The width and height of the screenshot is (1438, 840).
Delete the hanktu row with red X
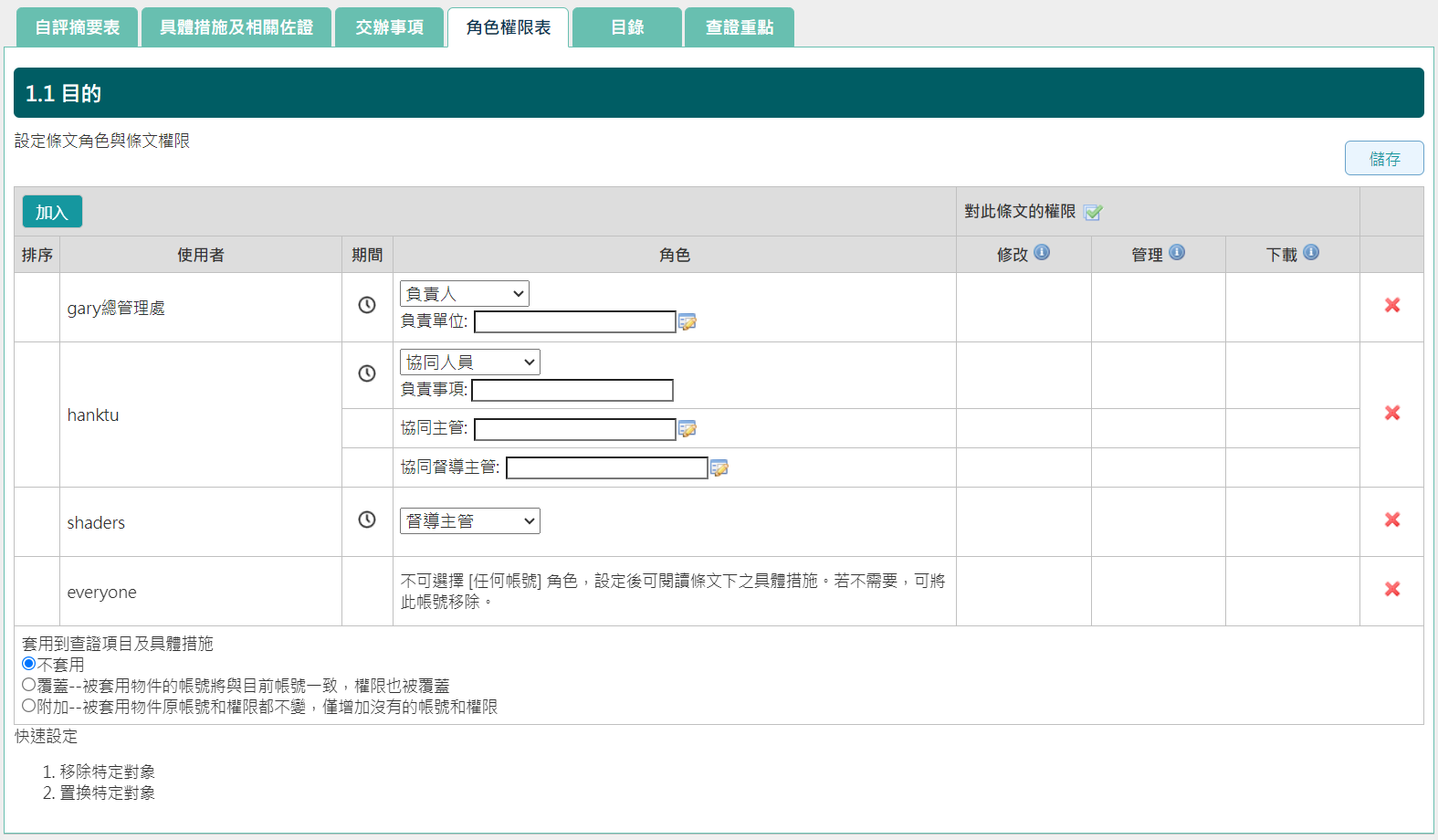1391,413
